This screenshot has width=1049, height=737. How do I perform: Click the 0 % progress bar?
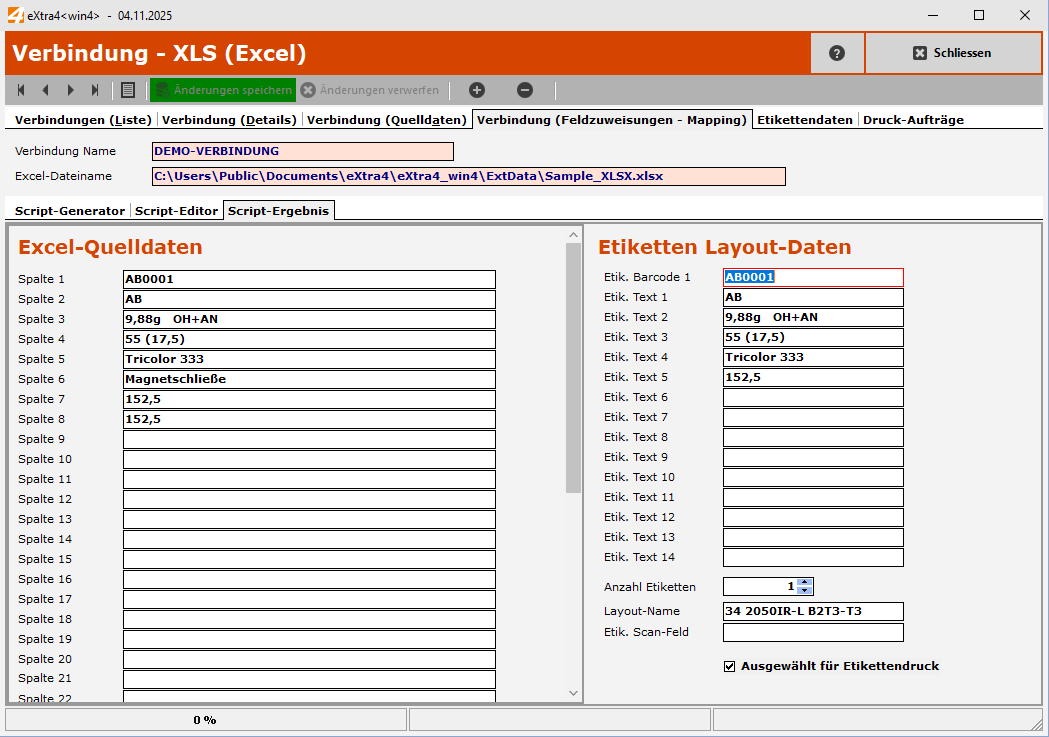pyautogui.click(x=205, y=718)
